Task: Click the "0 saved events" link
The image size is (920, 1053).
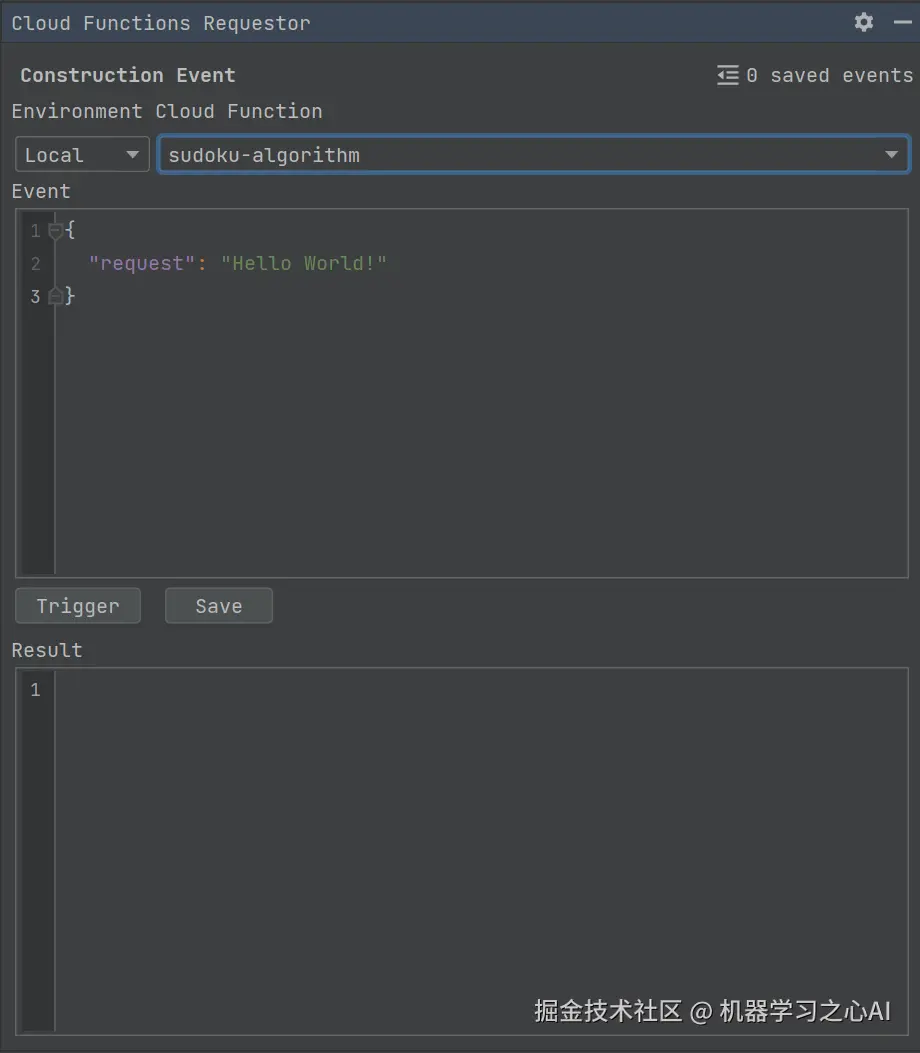Action: click(829, 75)
